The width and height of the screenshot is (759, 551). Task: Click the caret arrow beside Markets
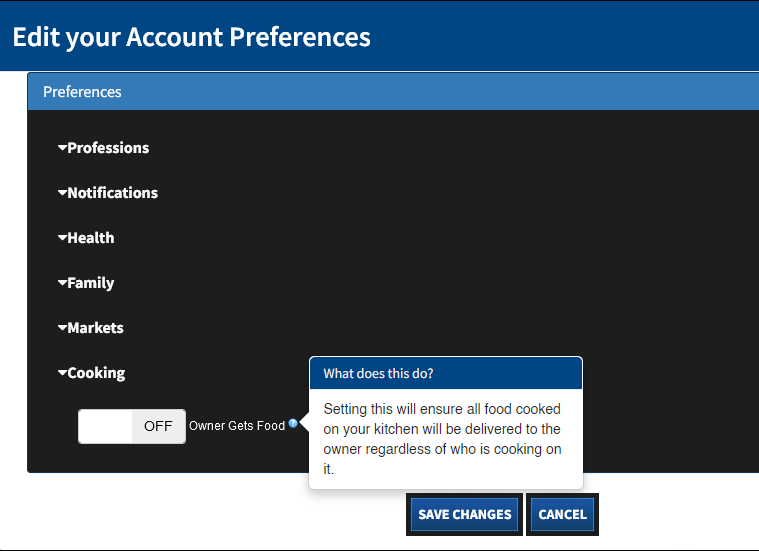(62, 328)
